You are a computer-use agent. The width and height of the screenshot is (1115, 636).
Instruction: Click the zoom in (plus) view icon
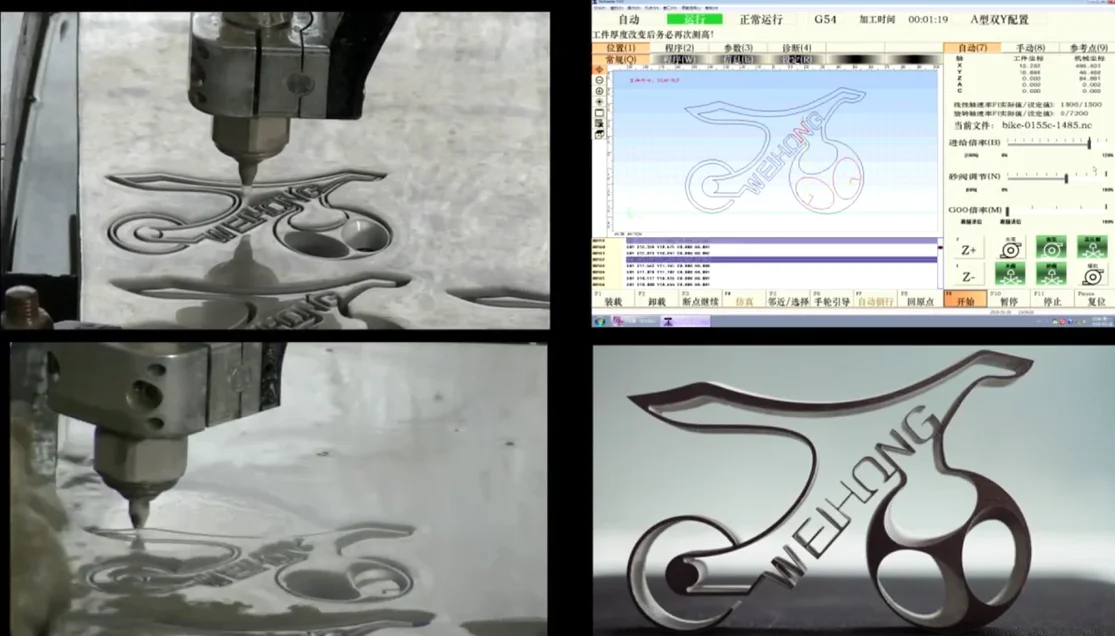(599, 91)
